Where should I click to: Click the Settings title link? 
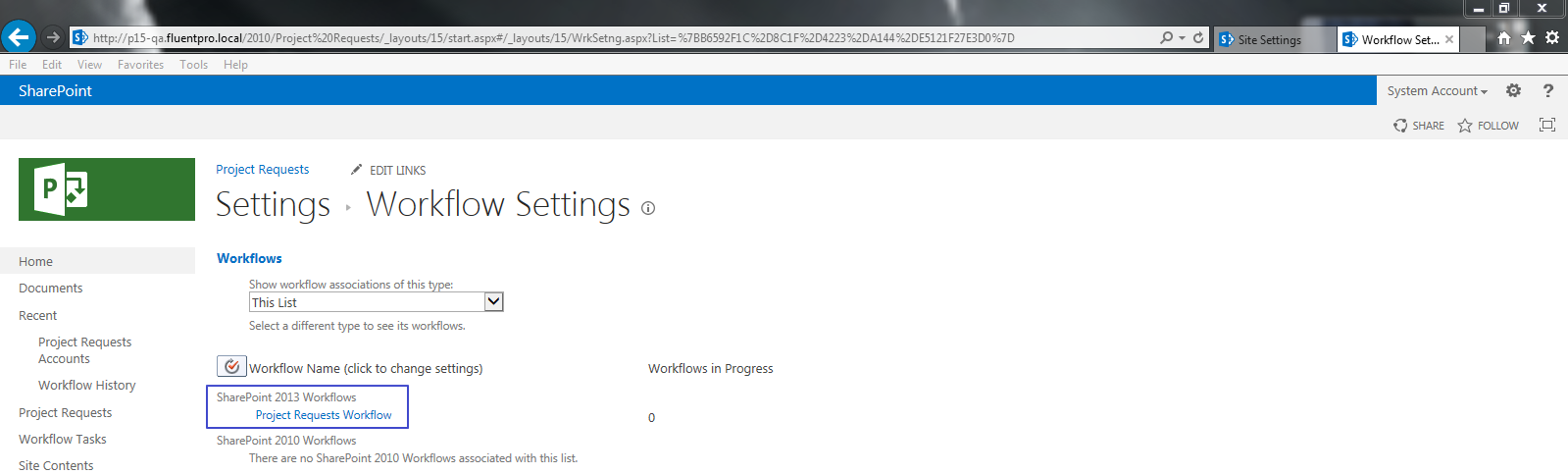[x=273, y=204]
